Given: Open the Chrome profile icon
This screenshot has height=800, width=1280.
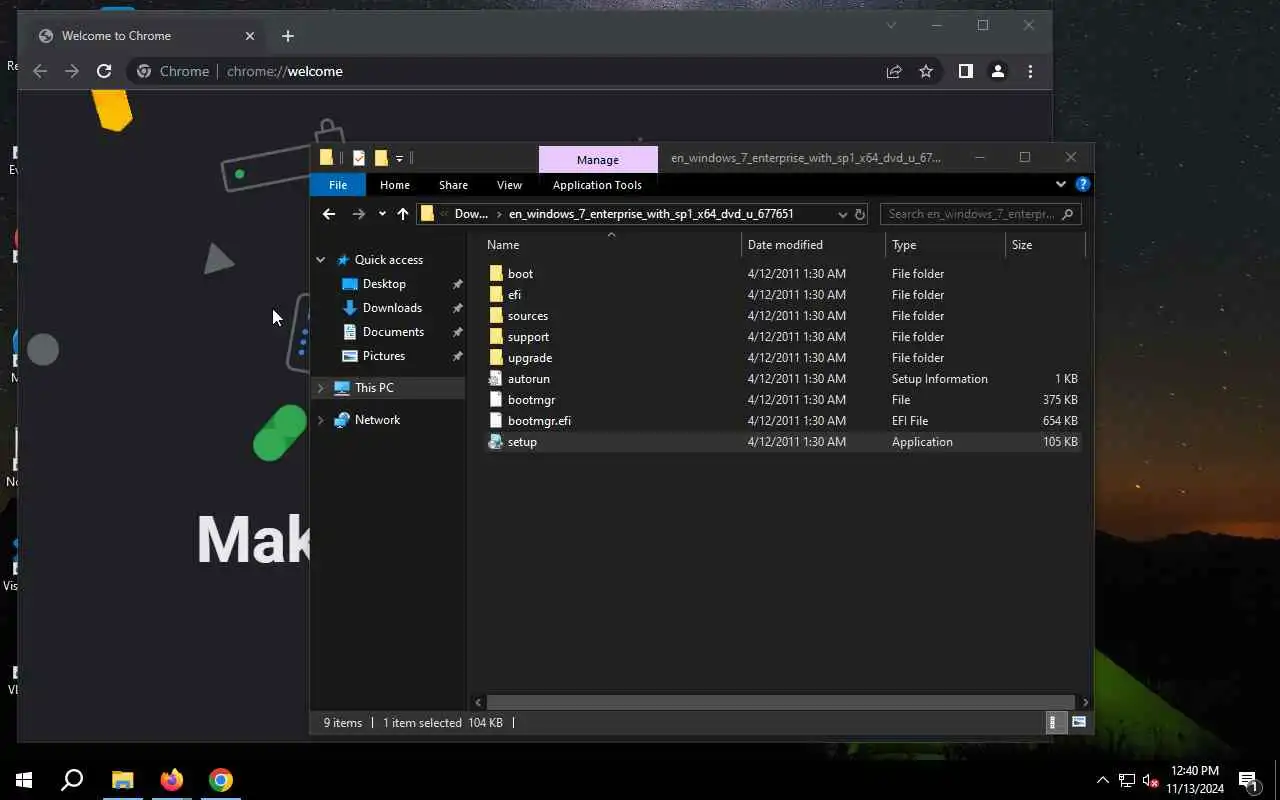Looking at the screenshot, I should 997,71.
